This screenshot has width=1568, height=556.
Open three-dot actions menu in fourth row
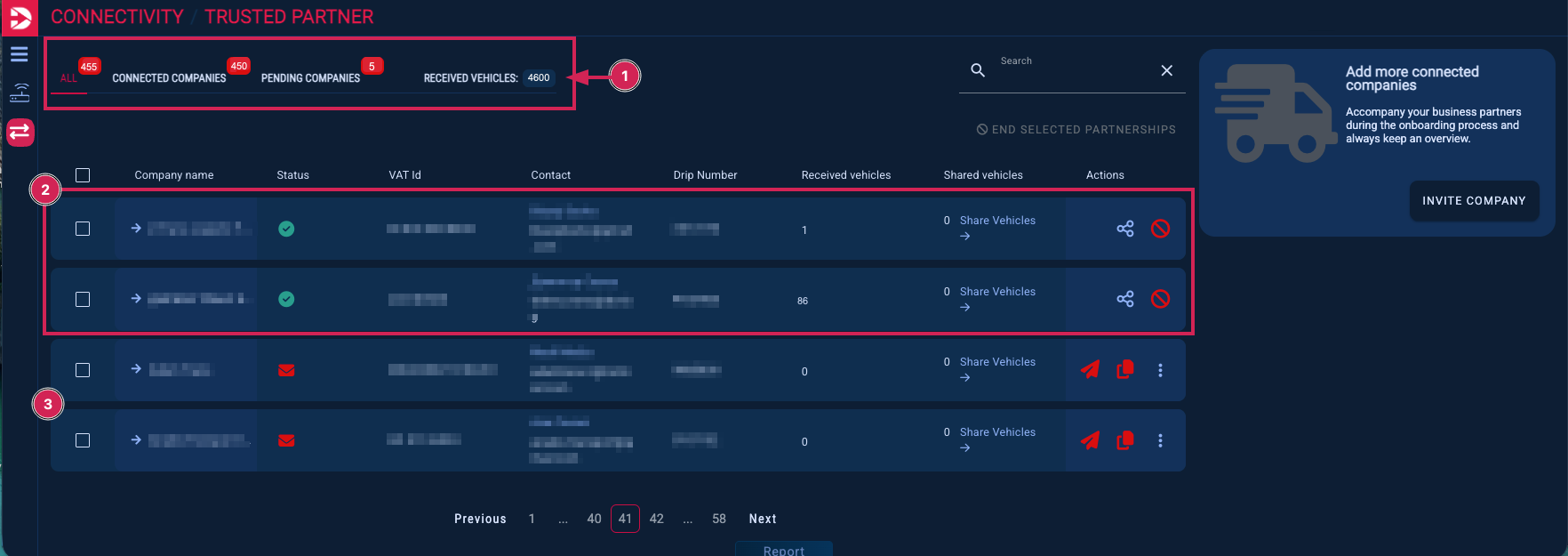point(1160,440)
